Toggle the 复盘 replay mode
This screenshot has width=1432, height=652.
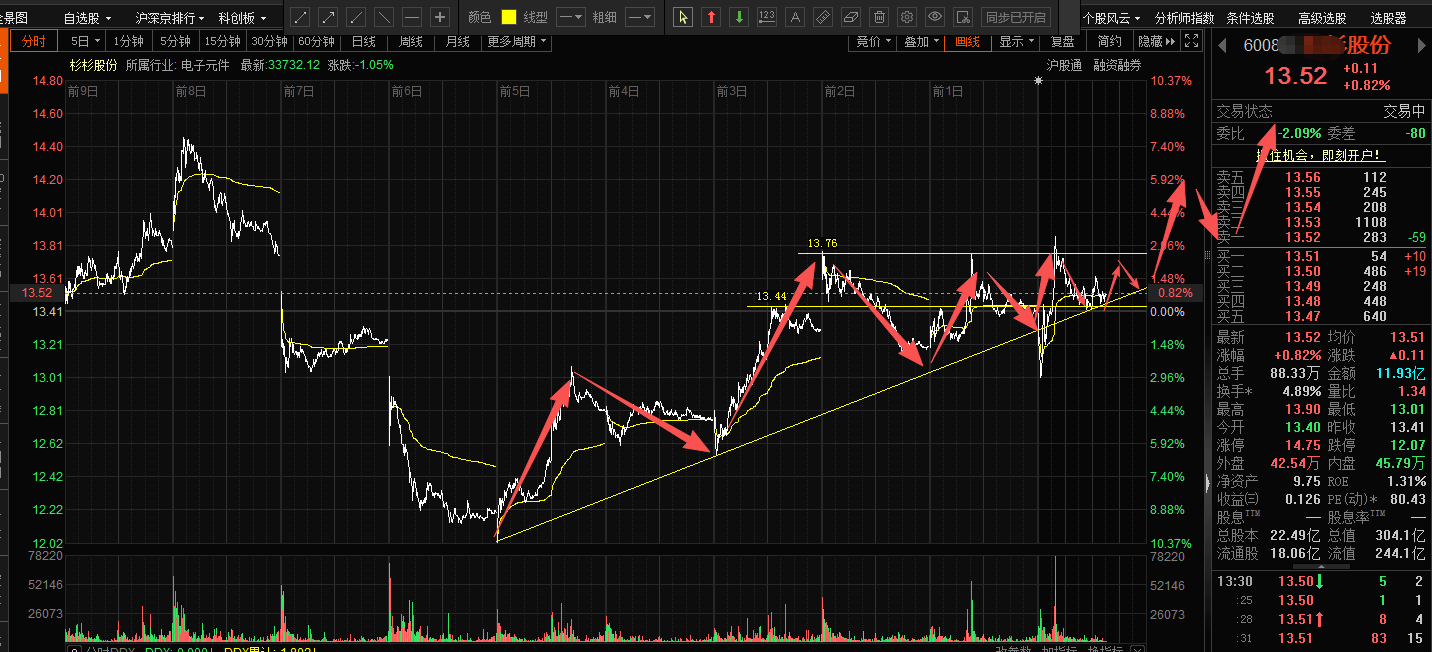1062,41
